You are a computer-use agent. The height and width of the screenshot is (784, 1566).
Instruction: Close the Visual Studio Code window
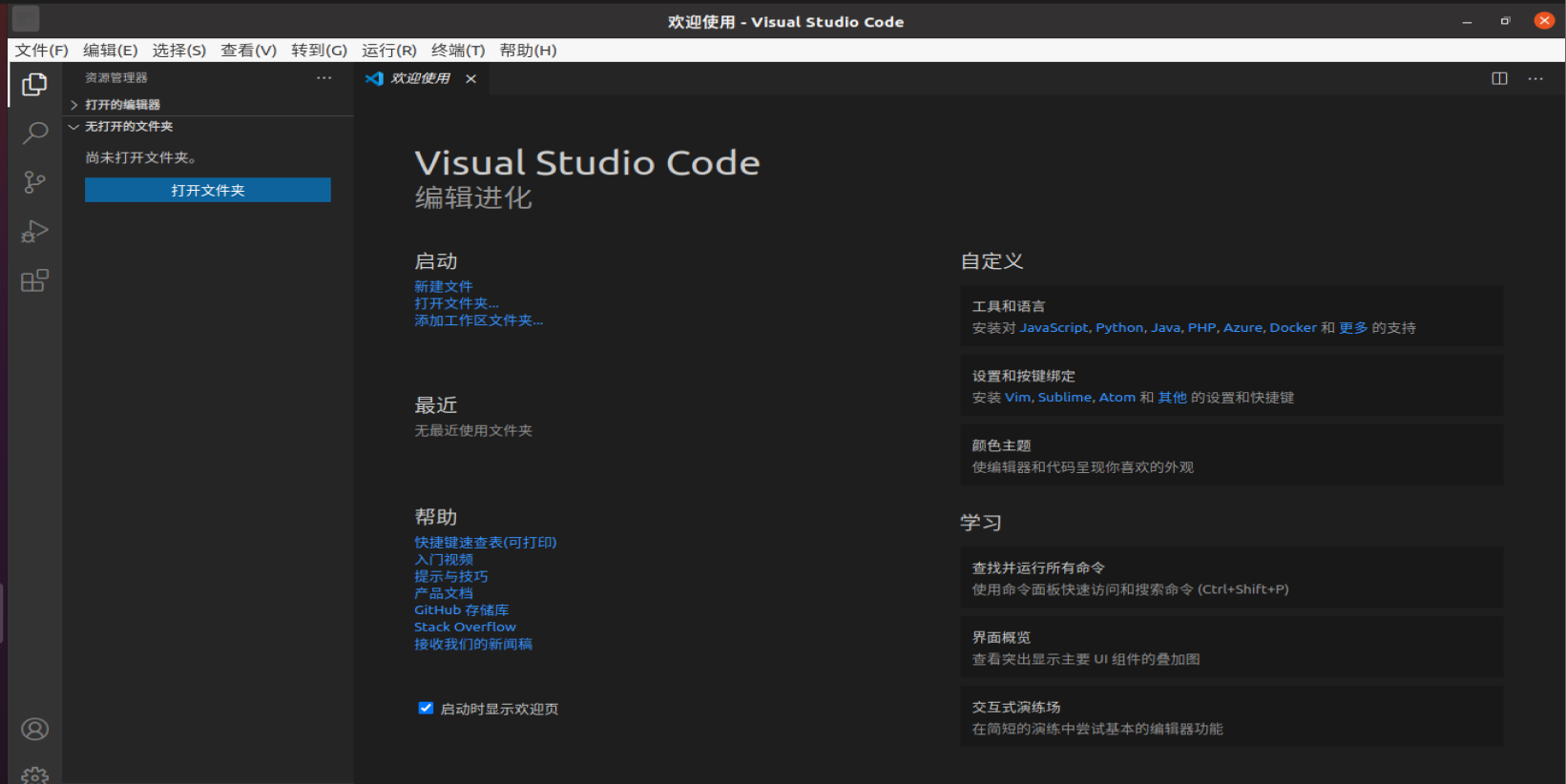pos(1544,20)
